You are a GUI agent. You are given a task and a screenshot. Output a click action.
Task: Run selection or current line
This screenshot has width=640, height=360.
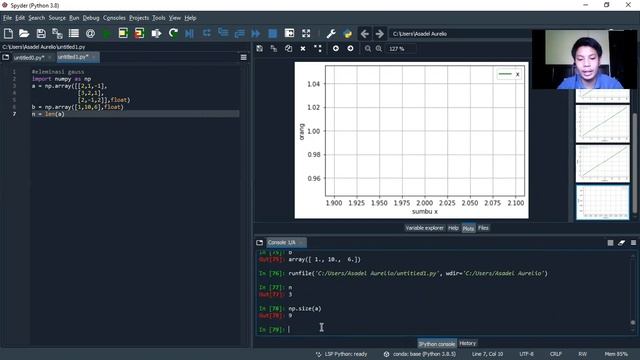pyautogui.click(x=156, y=33)
